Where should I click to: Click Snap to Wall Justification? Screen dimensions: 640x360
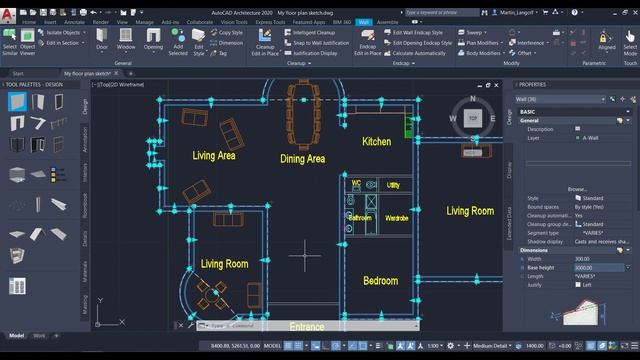[x=316, y=43]
